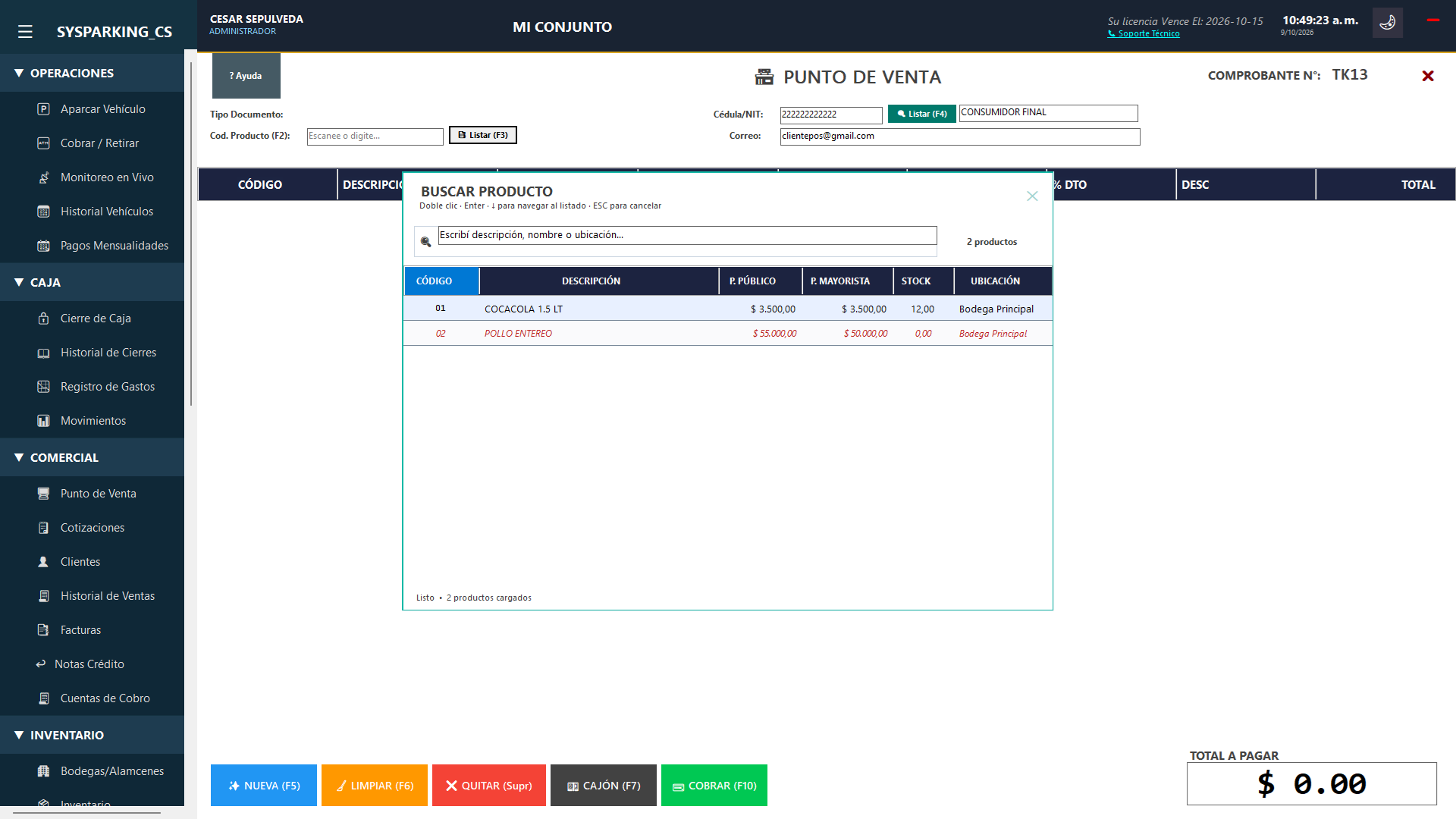Collapse the COMERCIAL section
This screenshot has width=1456, height=819.
coord(92,457)
